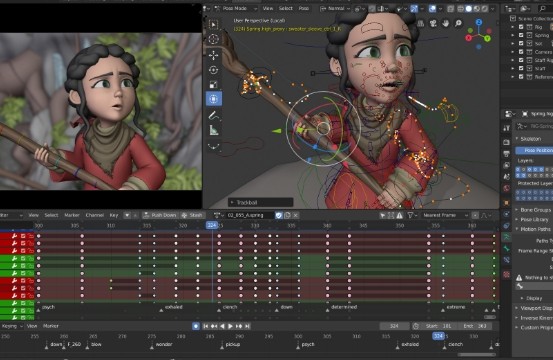Toggle viewport gizmos button
Viewport: 553px width, 360px height.
coord(414,8)
